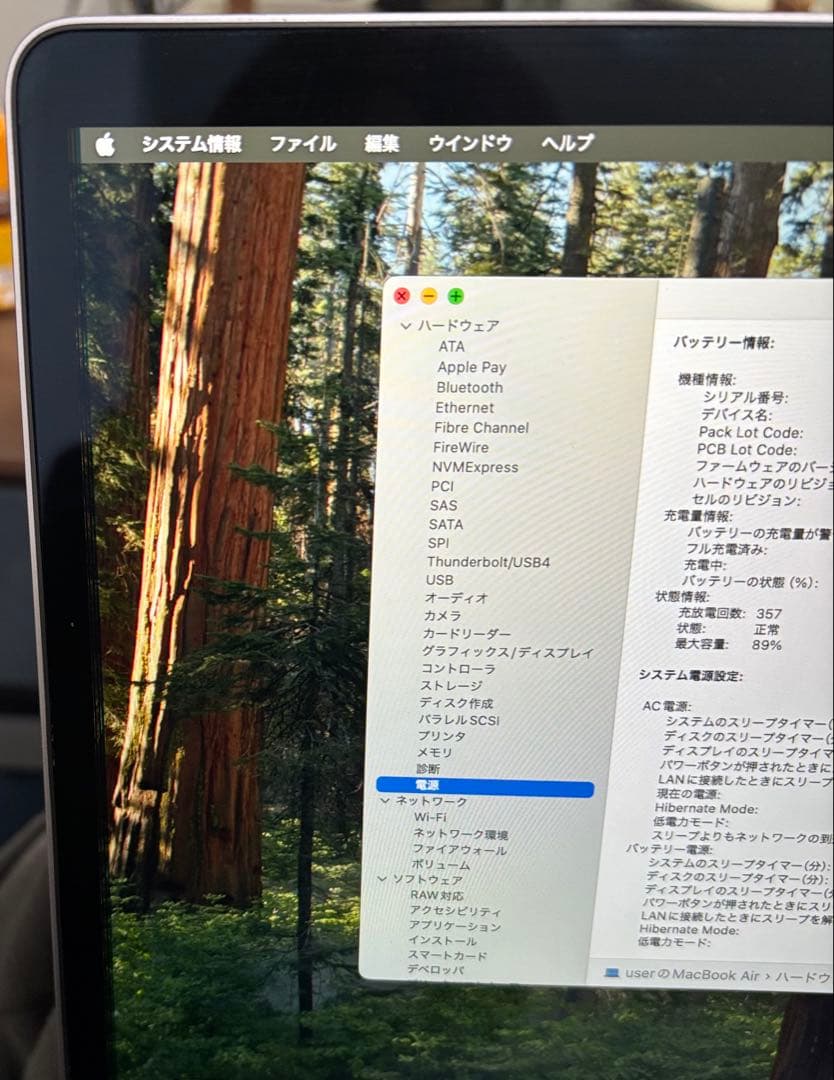
Task: Select ATA in the hardware list
Action: (x=450, y=346)
